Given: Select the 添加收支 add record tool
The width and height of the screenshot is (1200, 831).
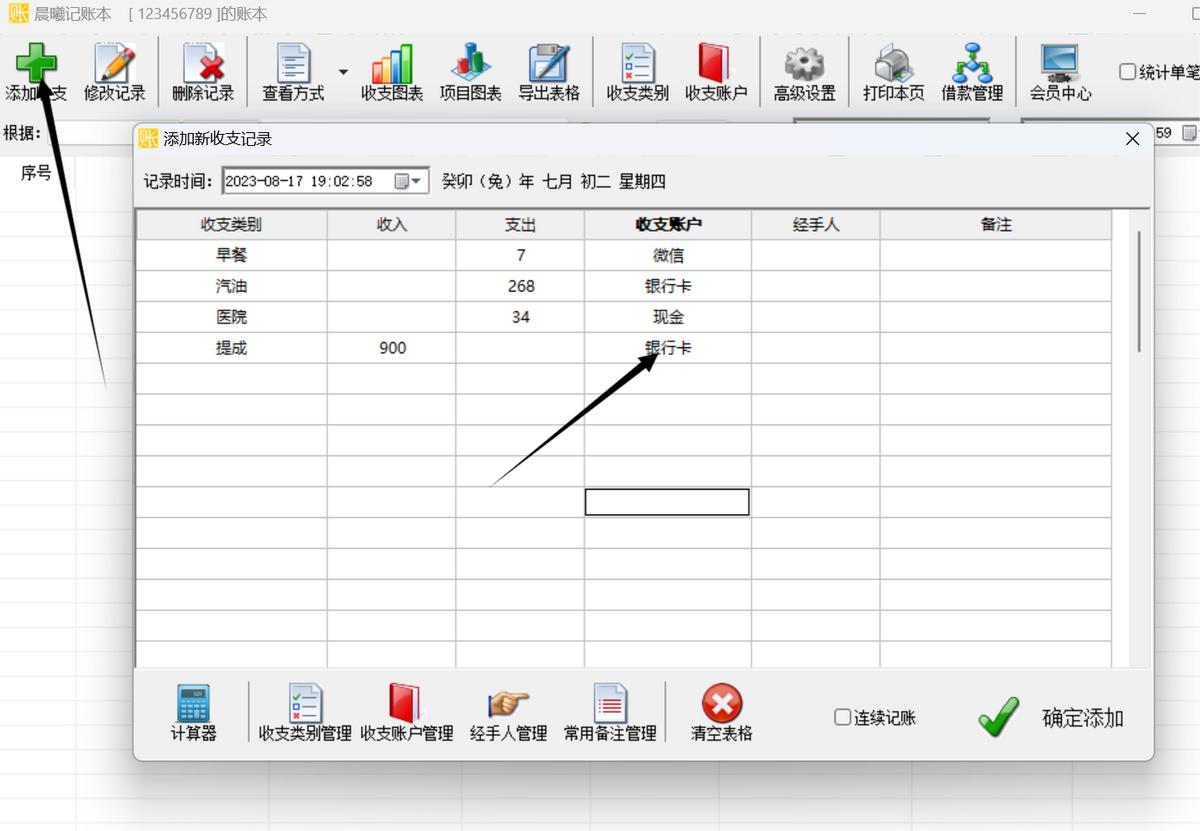Looking at the screenshot, I should [36, 70].
